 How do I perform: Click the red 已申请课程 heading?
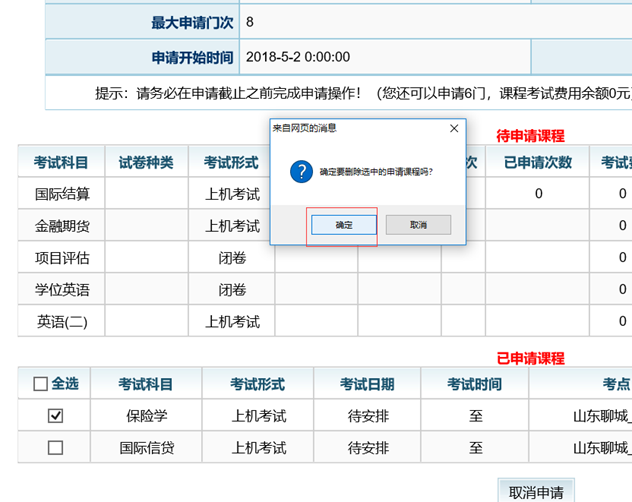click(530, 358)
